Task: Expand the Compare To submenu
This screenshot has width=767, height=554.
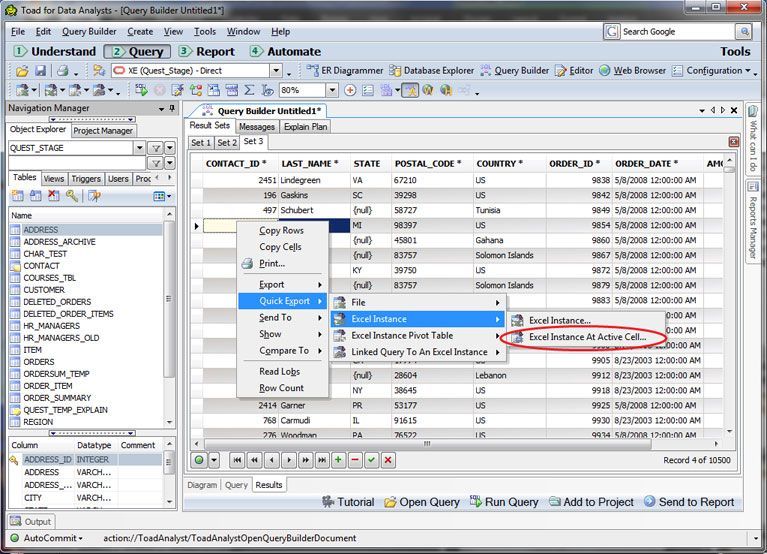Action: point(283,351)
